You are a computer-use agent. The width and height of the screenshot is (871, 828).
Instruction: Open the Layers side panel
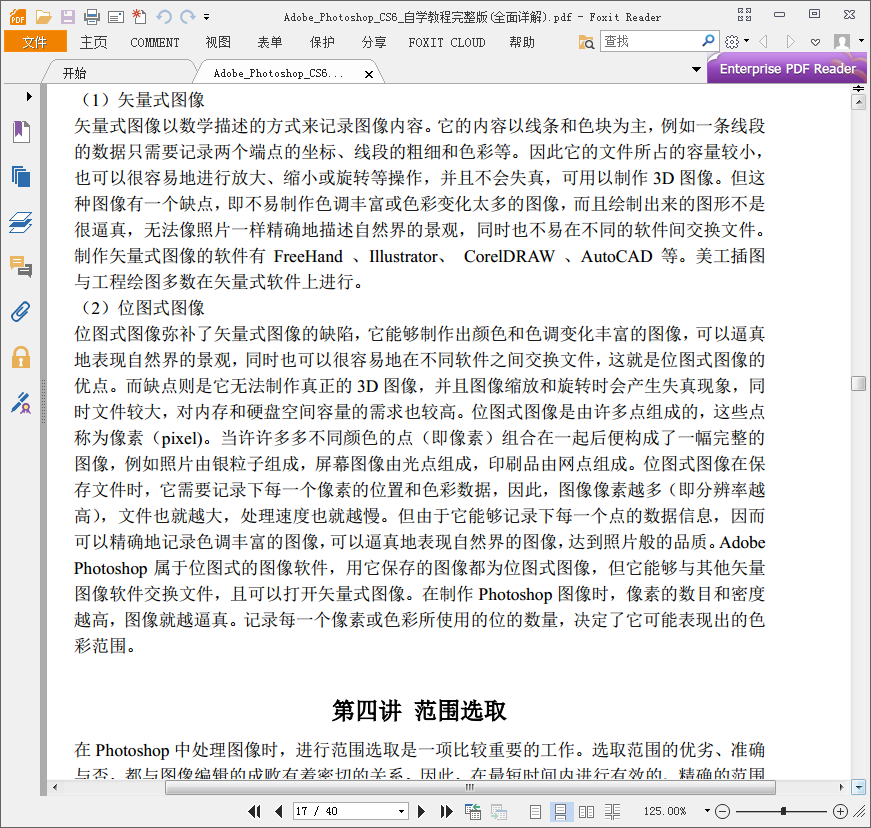point(21,222)
